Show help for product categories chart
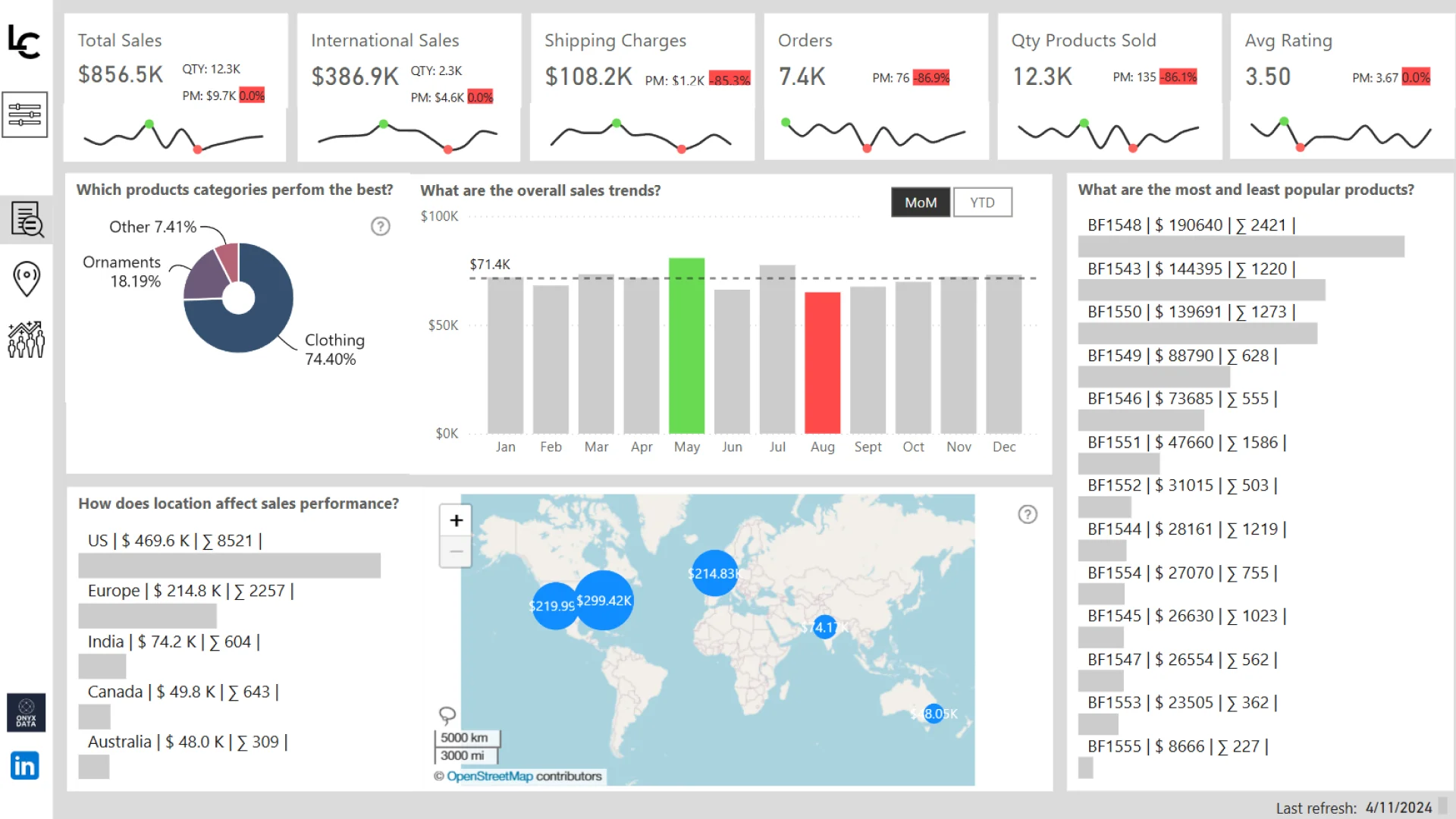This screenshot has width=1456, height=819. [381, 226]
